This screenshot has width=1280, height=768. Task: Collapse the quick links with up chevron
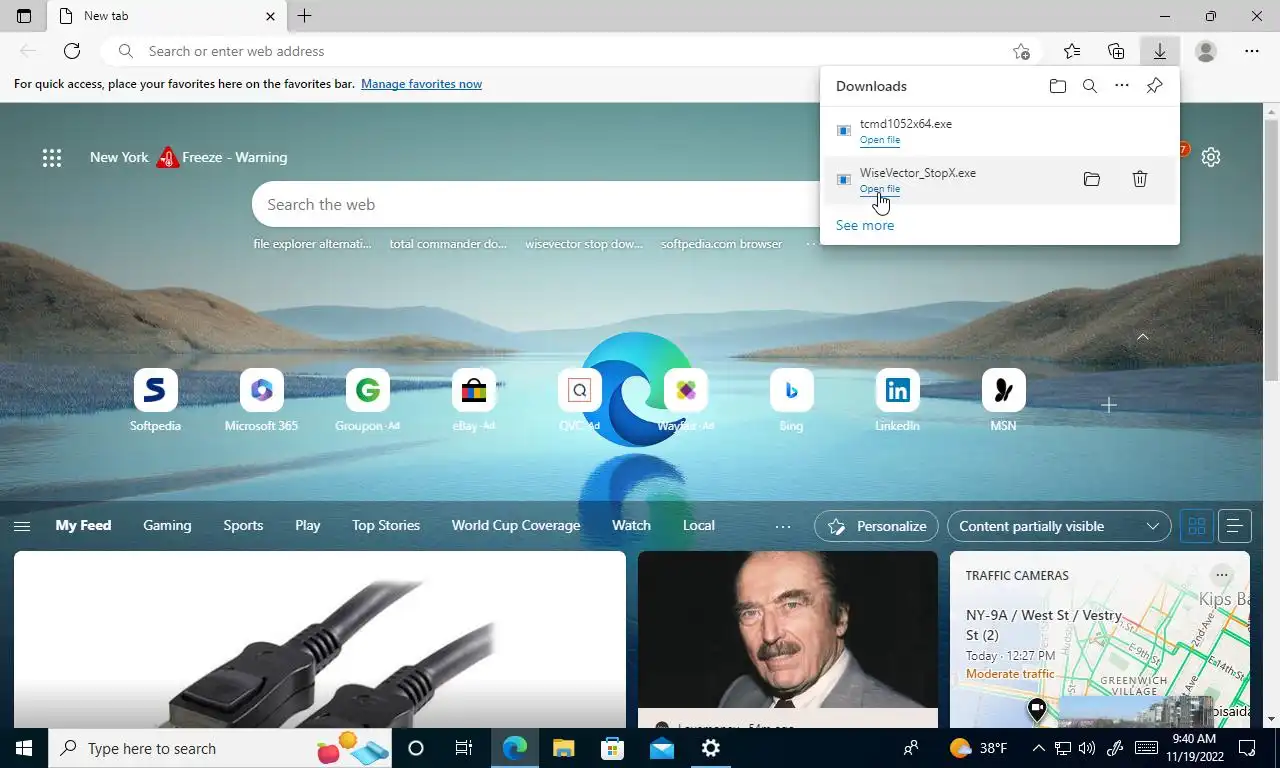(x=1143, y=337)
